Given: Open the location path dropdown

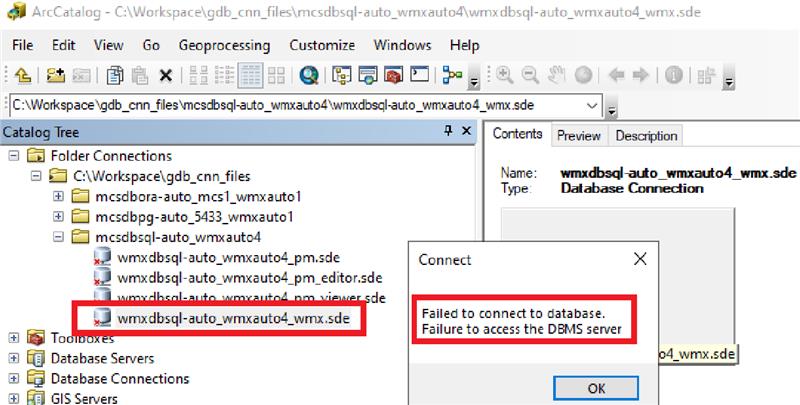Looking at the screenshot, I should coord(591,106).
